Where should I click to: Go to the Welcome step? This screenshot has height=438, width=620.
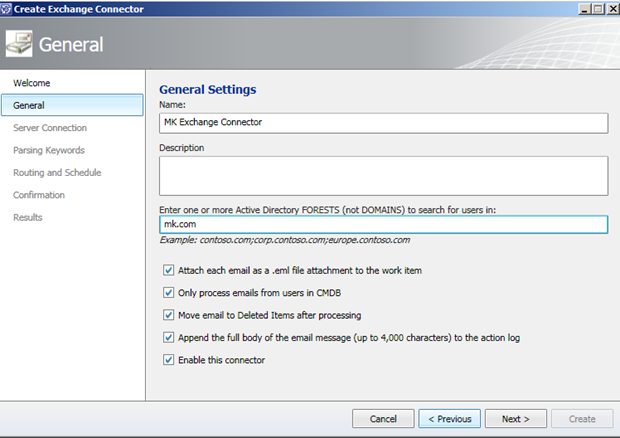[x=32, y=83]
